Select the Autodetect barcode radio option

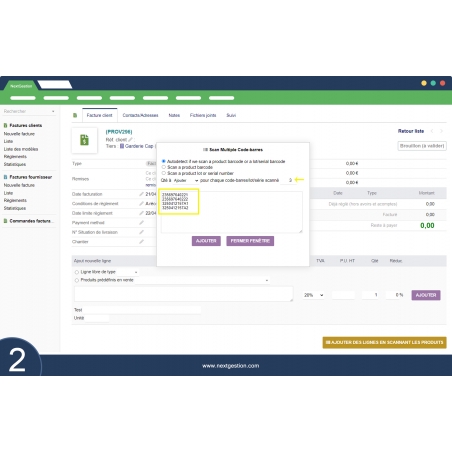pyautogui.click(x=164, y=161)
